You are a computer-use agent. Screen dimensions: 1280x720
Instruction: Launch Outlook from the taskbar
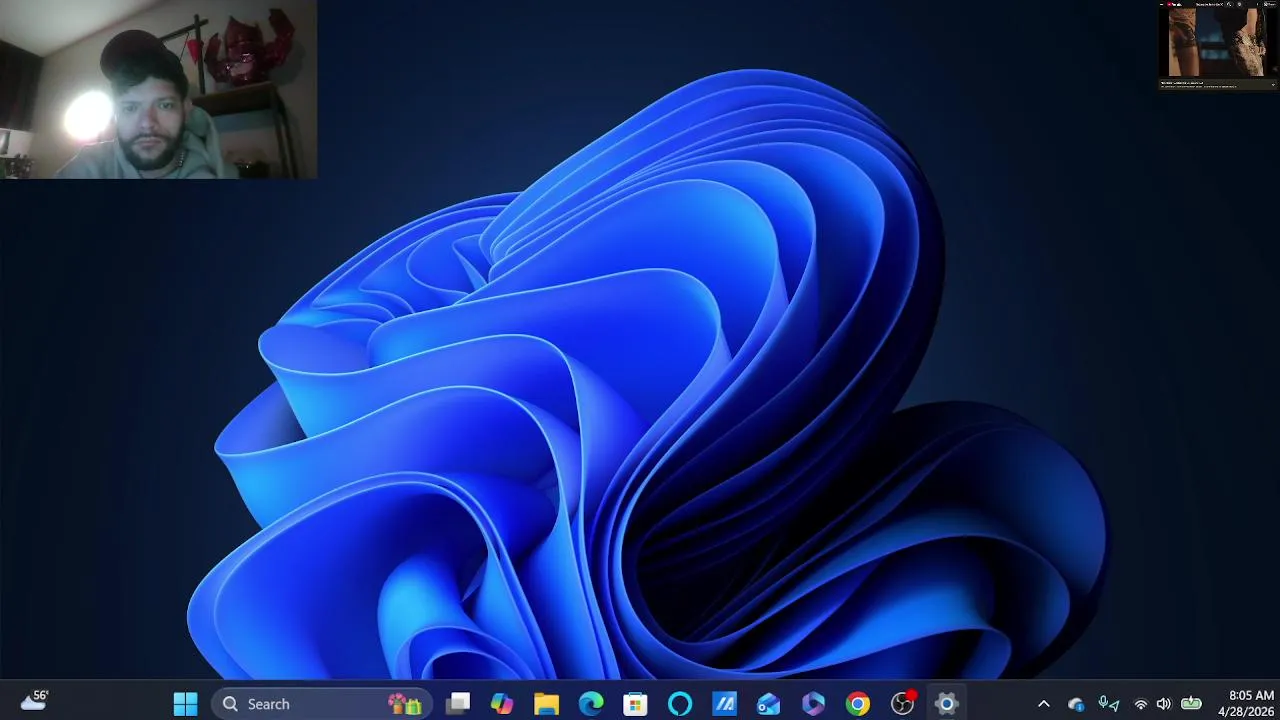coord(768,704)
